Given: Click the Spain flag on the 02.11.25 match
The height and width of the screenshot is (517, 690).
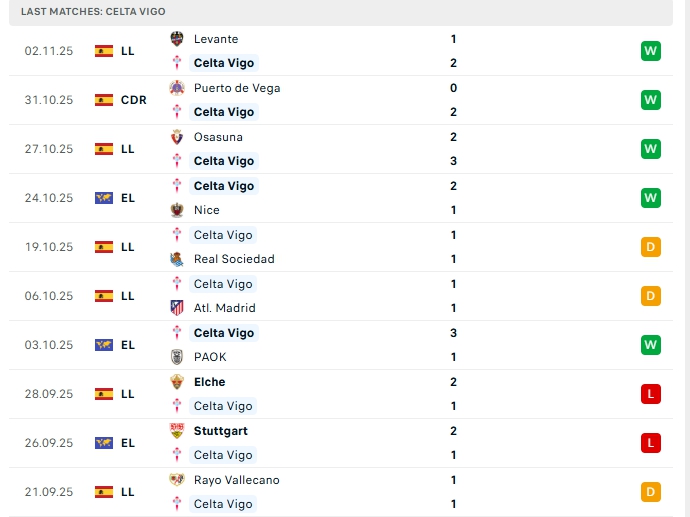Looking at the screenshot, I should 104,51.
